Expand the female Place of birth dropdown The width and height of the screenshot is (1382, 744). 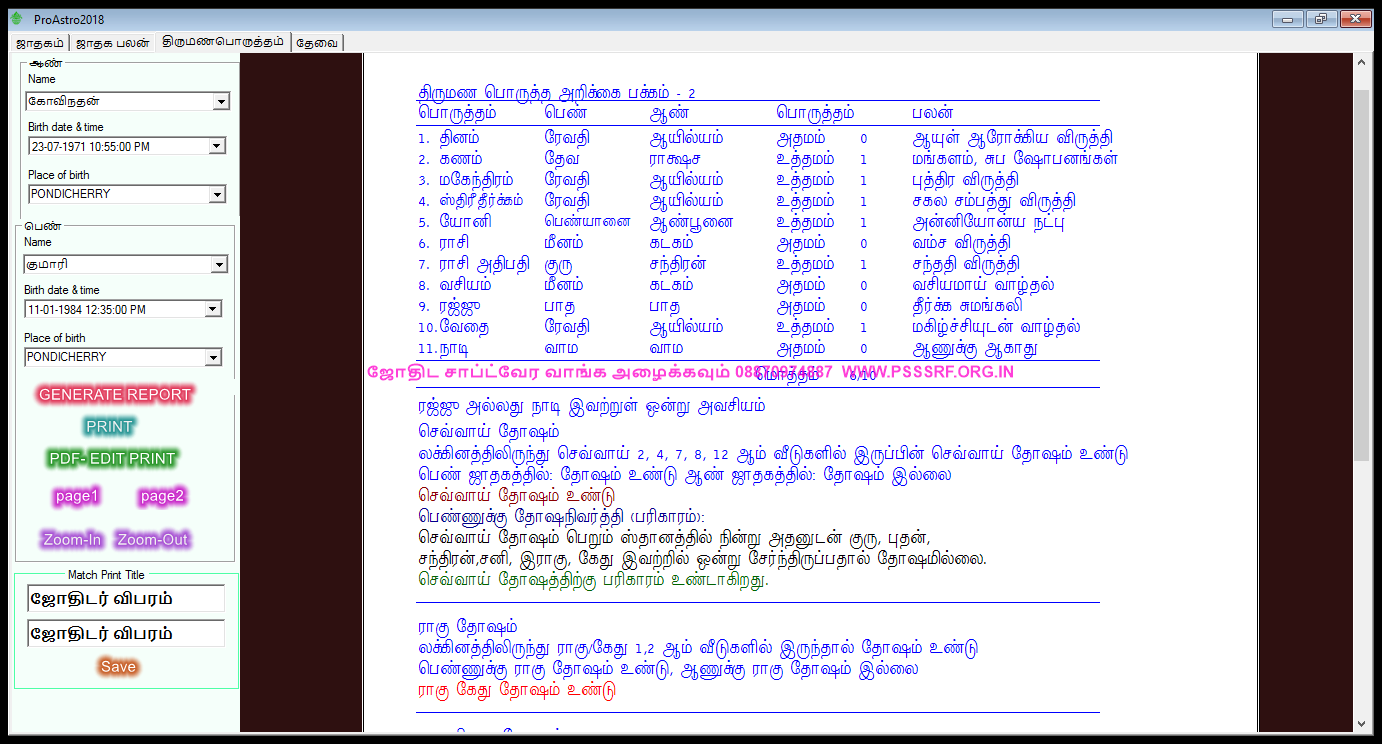pos(213,357)
